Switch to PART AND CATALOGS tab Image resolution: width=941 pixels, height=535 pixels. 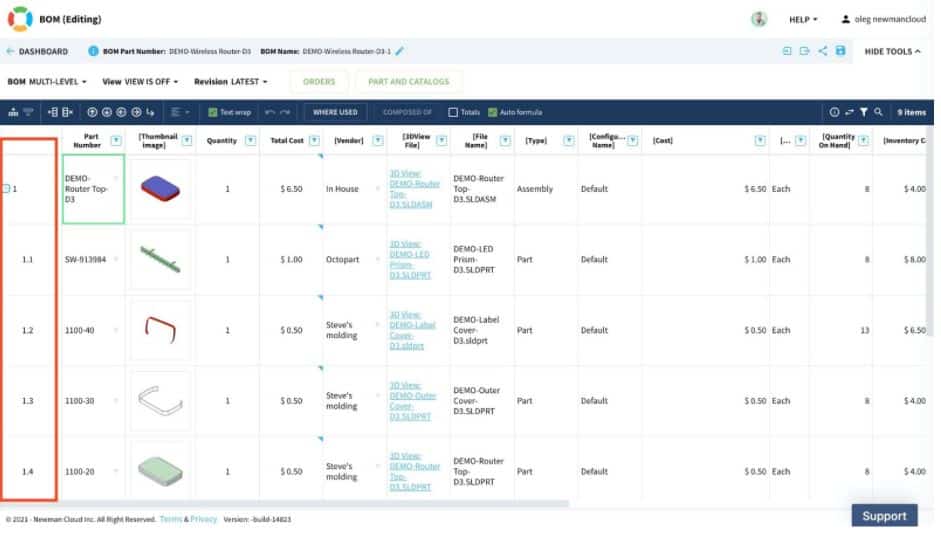coord(409,82)
